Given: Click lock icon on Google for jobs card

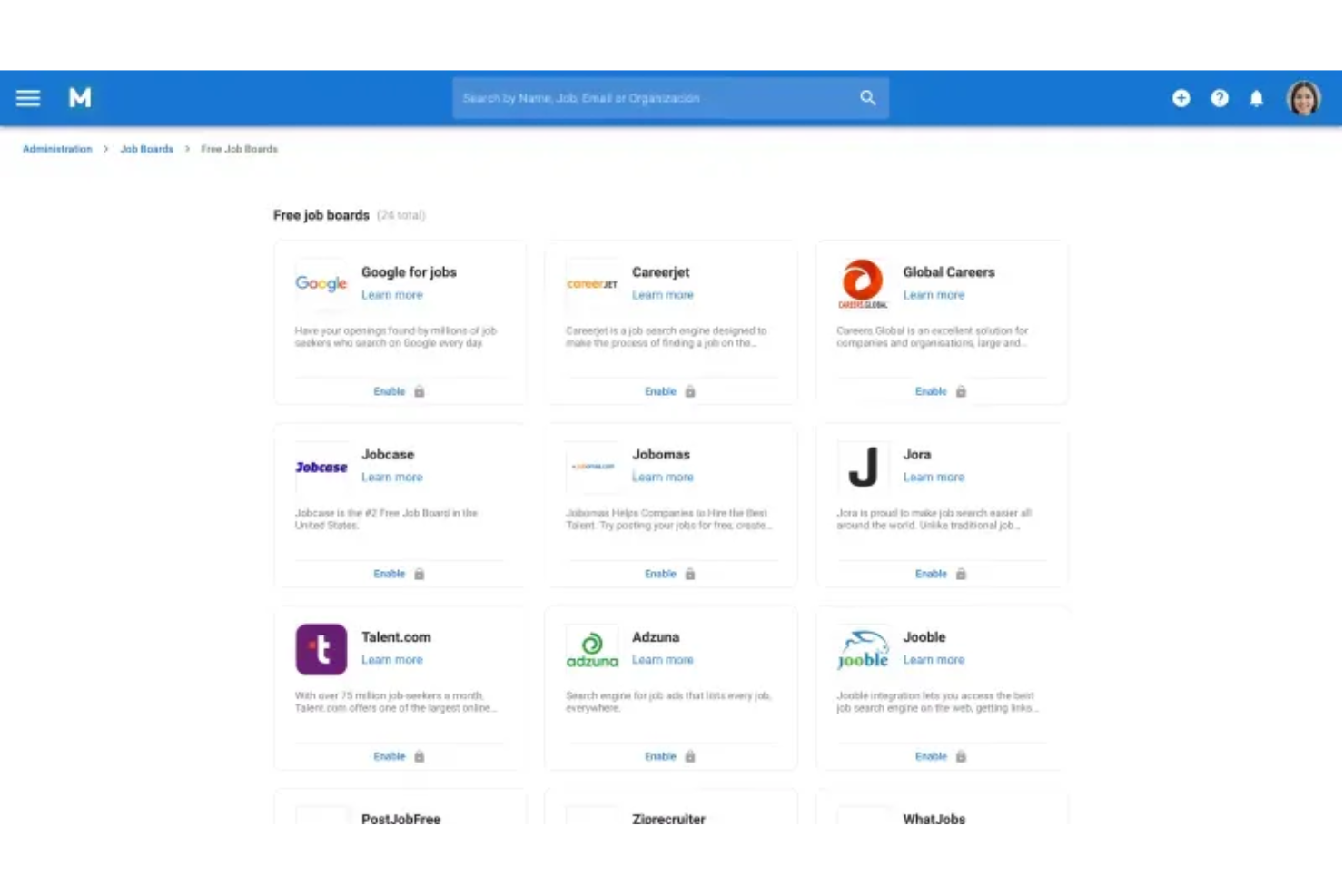Looking at the screenshot, I should pyautogui.click(x=419, y=392).
